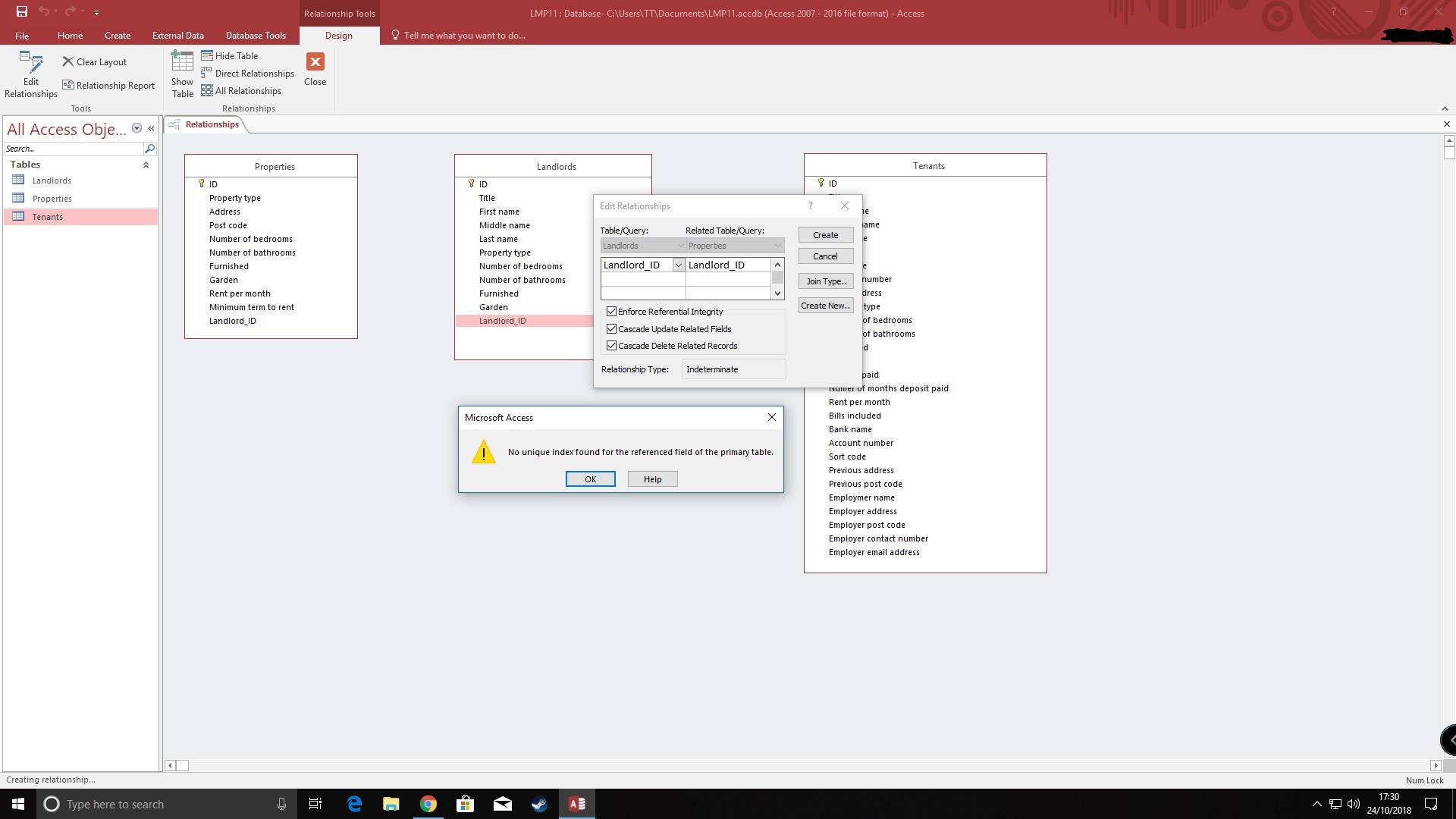Collapse the Tables group in the navigation pane
This screenshot has width=1456, height=819.
point(146,165)
